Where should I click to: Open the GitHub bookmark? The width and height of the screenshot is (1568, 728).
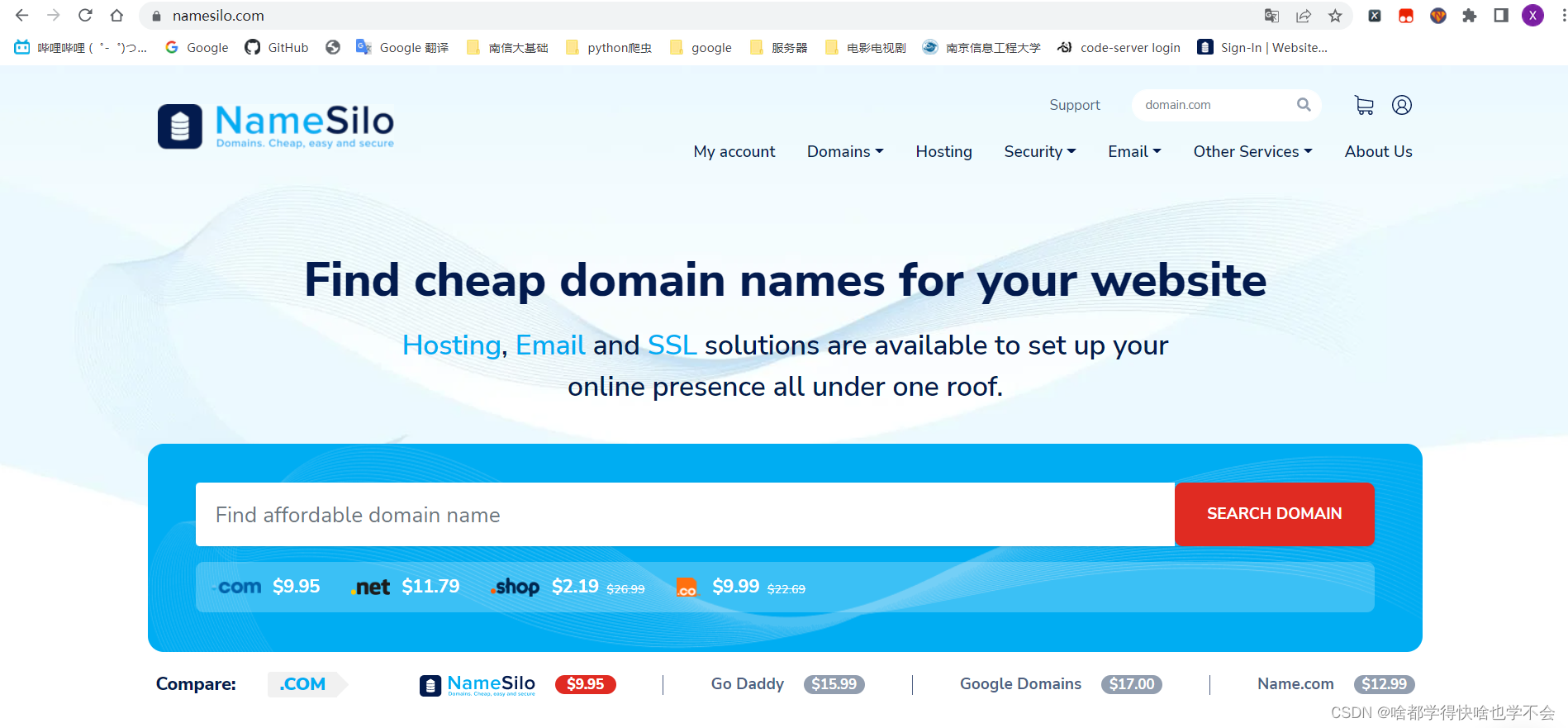point(277,48)
